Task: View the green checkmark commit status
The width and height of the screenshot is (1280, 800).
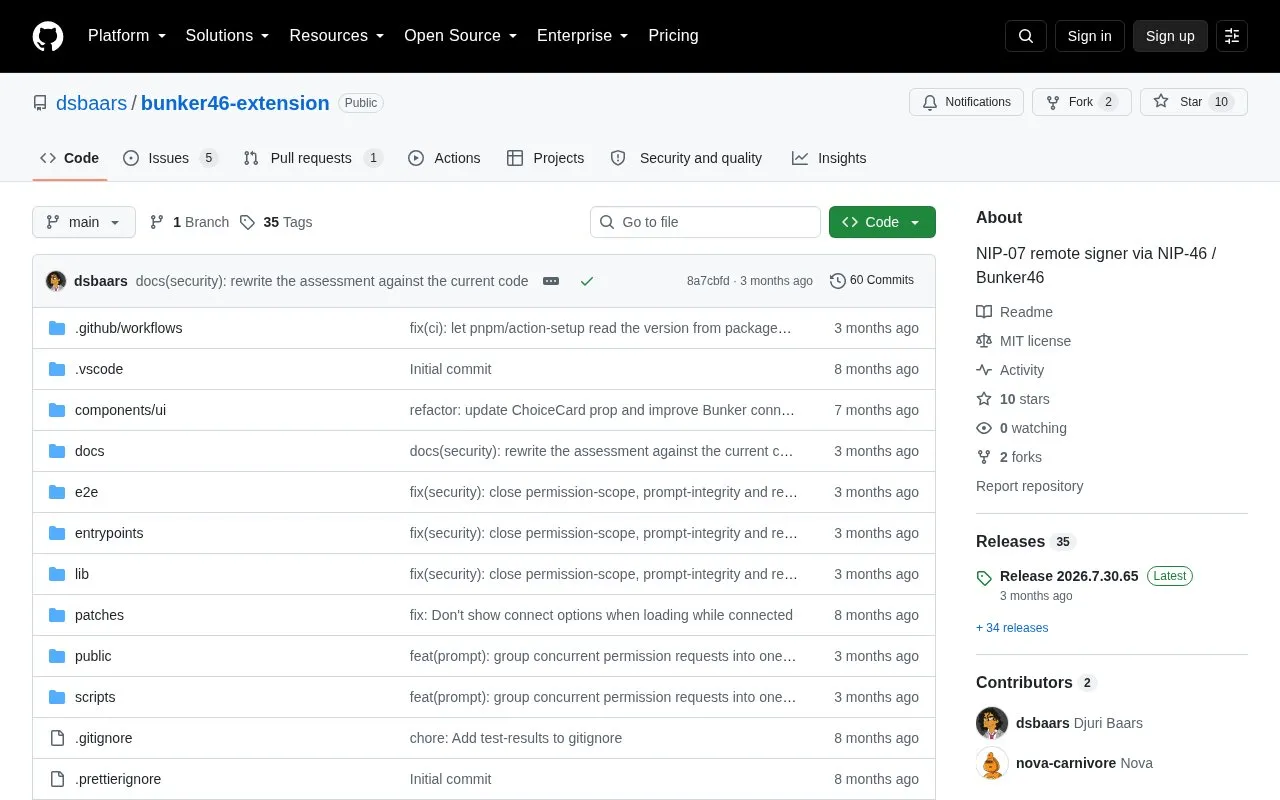Action: (x=587, y=281)
